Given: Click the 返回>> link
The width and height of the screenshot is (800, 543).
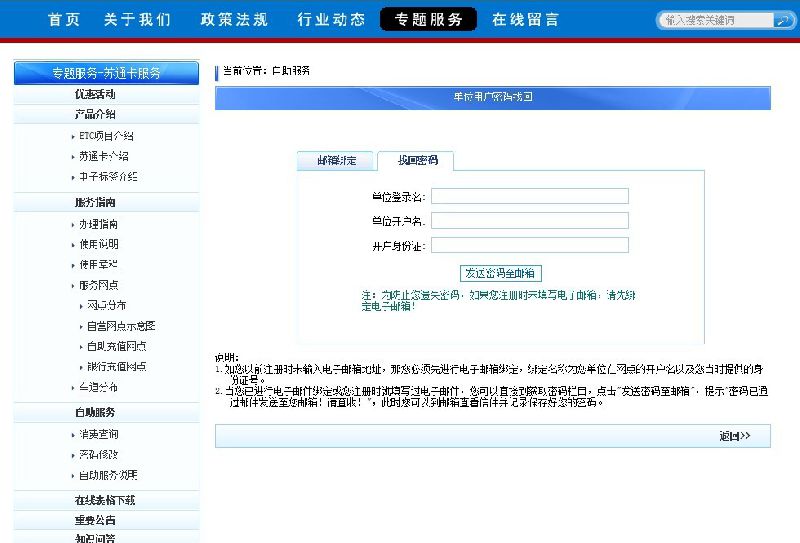Looking at the screenshot, I should click(x=734, y=436).
